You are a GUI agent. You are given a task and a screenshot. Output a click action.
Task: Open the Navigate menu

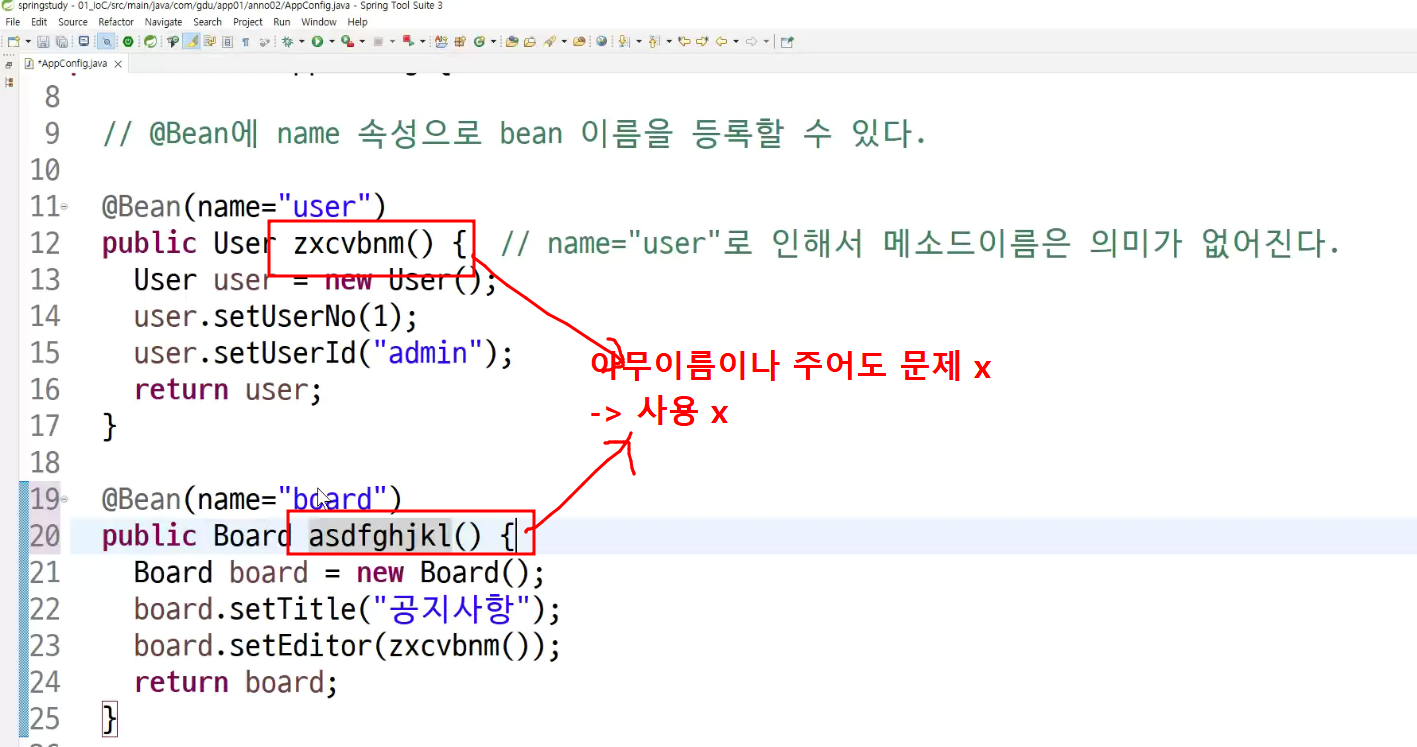point(164,22)
